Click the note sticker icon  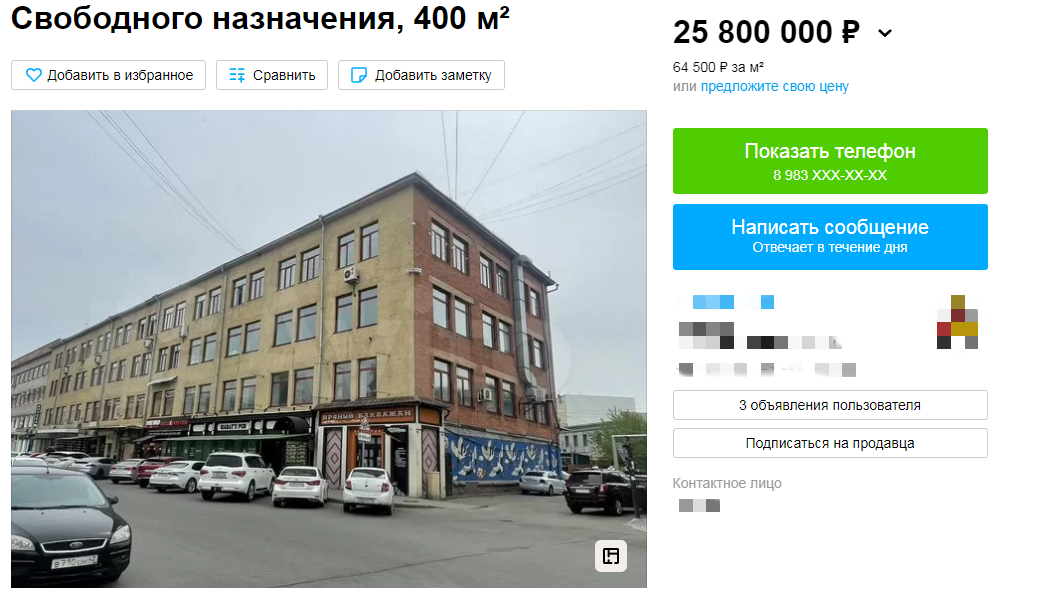(359, 75)
